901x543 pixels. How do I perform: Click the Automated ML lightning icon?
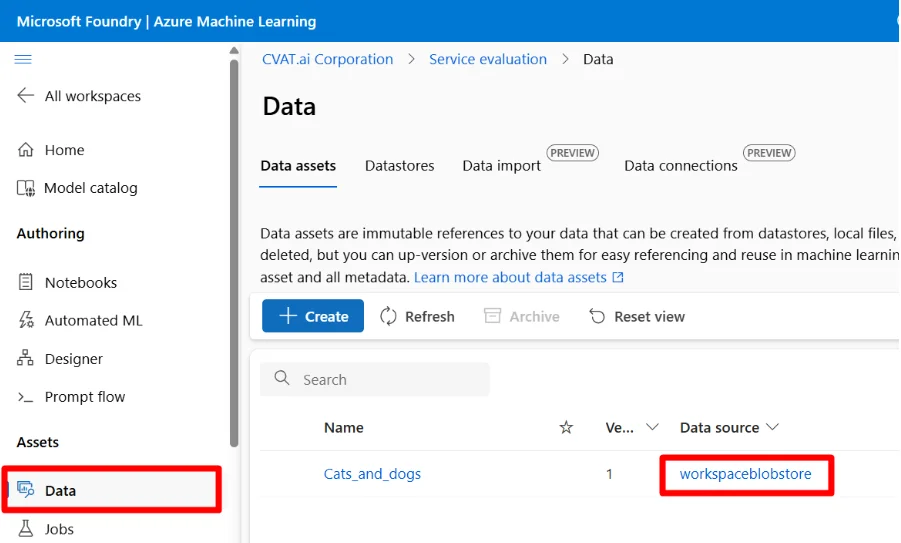coord(26,320)
